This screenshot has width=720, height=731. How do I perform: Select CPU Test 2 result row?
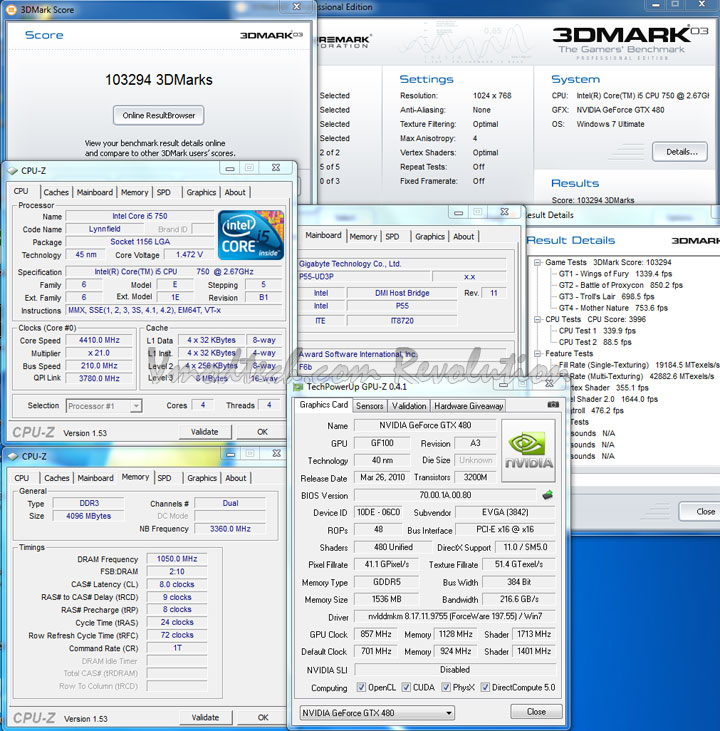[x=595, y=342]
